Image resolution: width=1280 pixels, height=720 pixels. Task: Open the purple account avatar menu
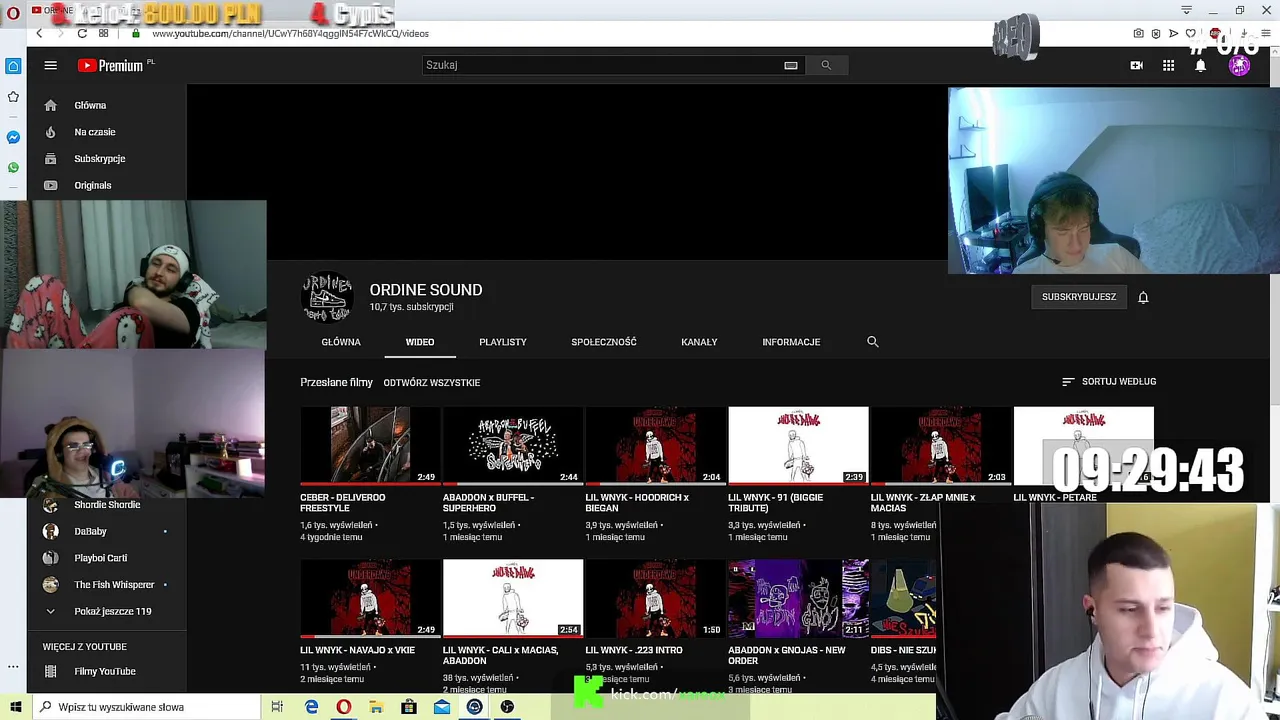[1239, 65]
